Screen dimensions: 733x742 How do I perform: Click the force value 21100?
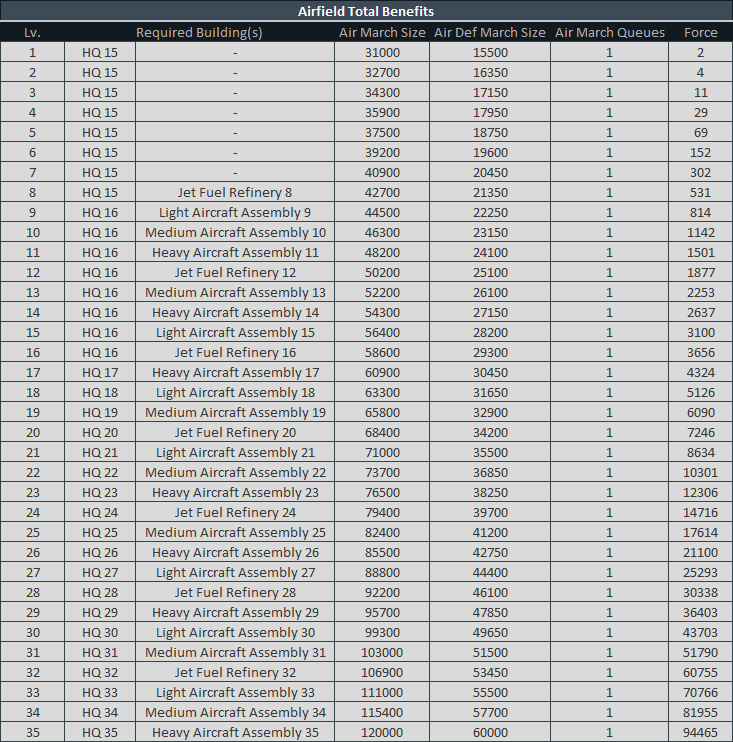(700, 552)
